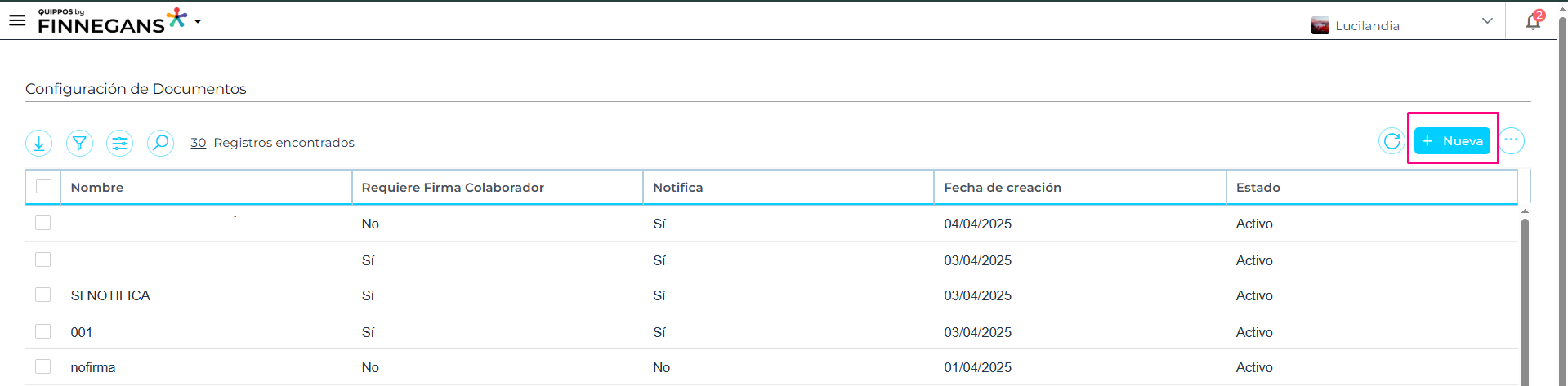Image resolution: width=1568 pixels, height=386 pixels.
Task: Refresh the documents list
Action: pos(1392,141)
